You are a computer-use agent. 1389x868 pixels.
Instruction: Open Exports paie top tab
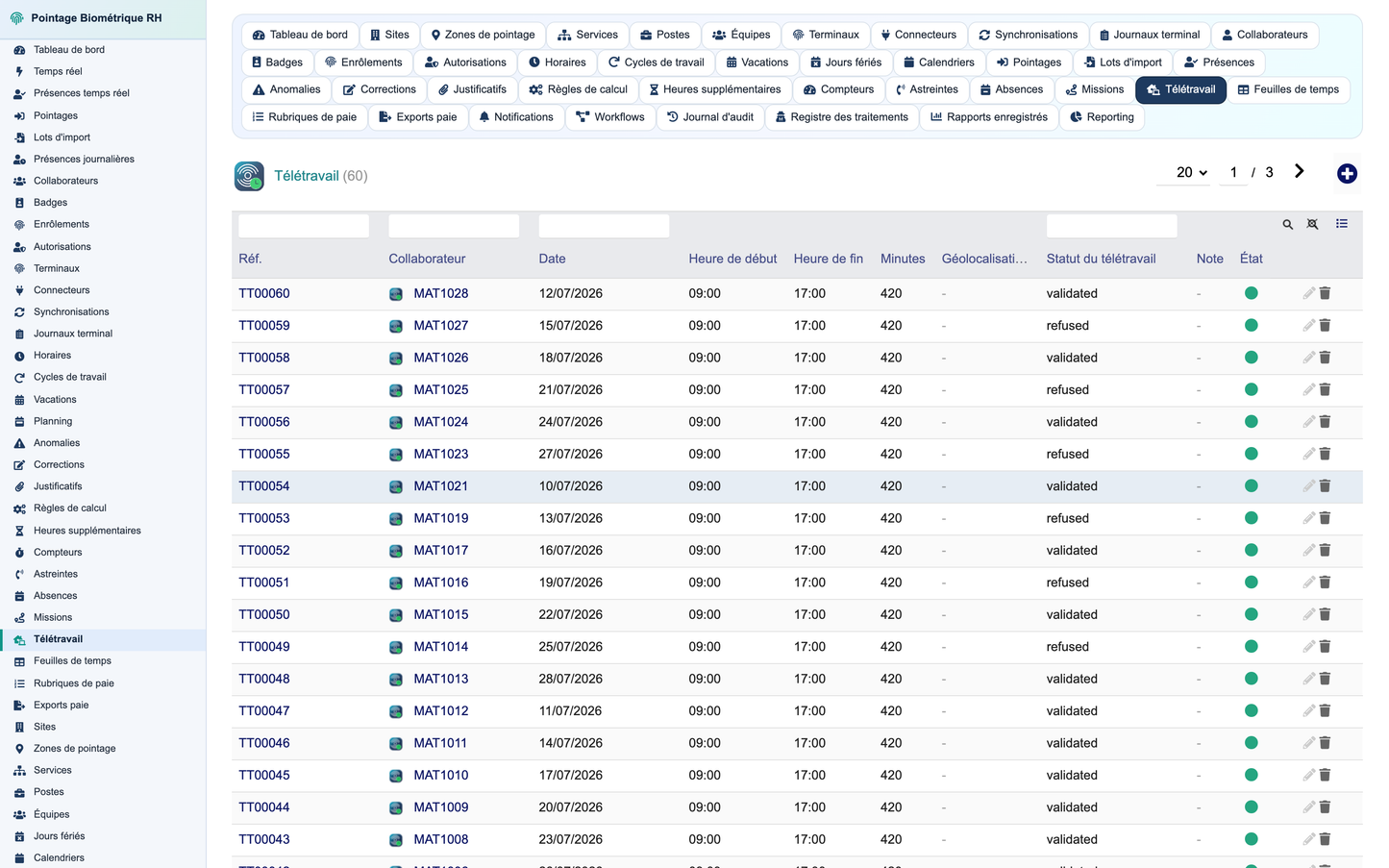click(418, 117)
